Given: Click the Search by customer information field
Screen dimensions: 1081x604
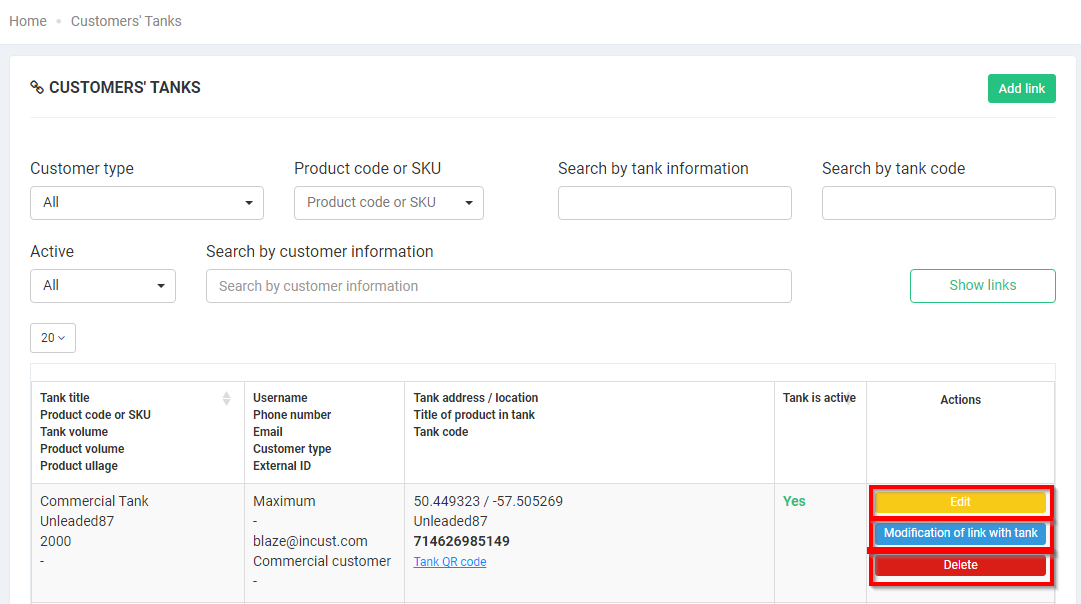Looking at the screenshot, I should click(x=498, y=286).
